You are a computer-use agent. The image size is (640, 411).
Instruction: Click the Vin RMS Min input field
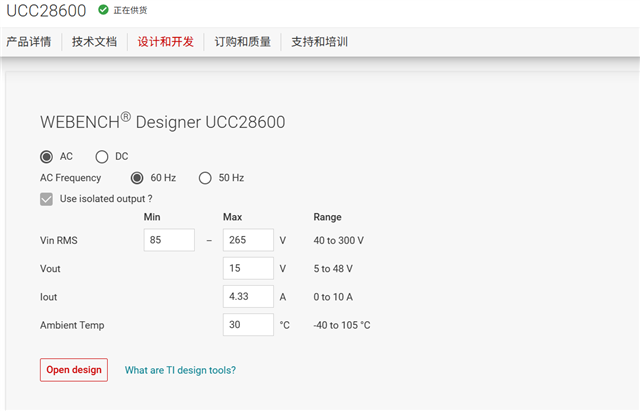(169, 240)
